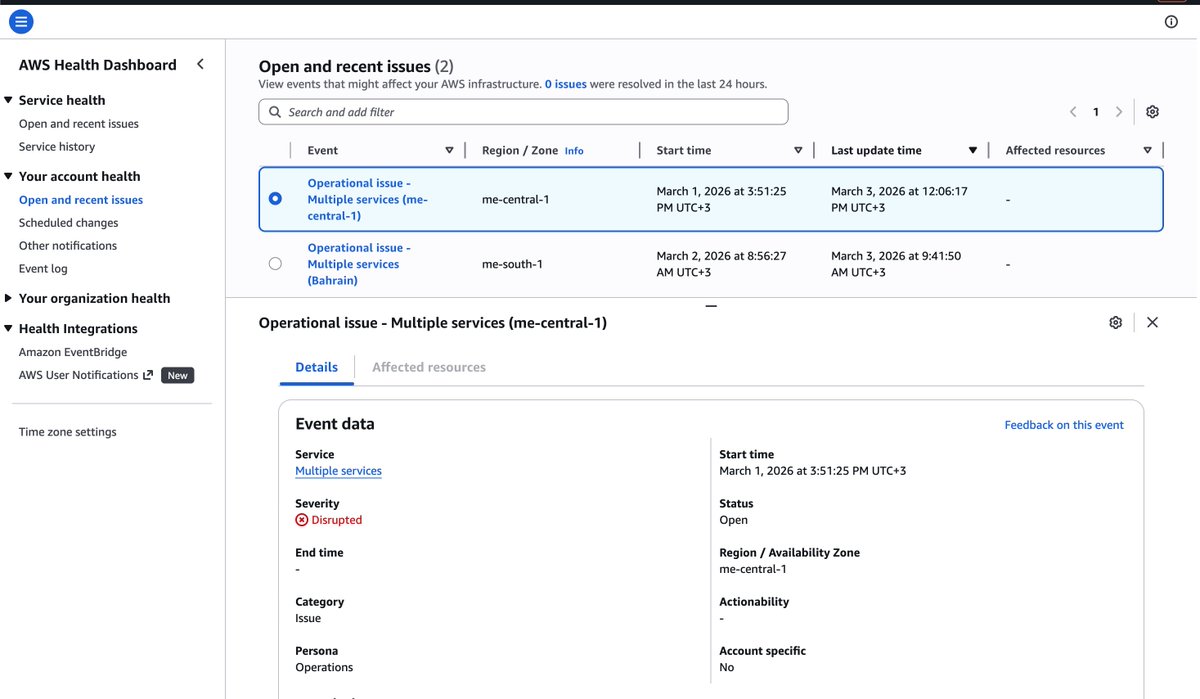Sort the table by Start time
The image size is (1200, 699).
(x=798, y=151)
